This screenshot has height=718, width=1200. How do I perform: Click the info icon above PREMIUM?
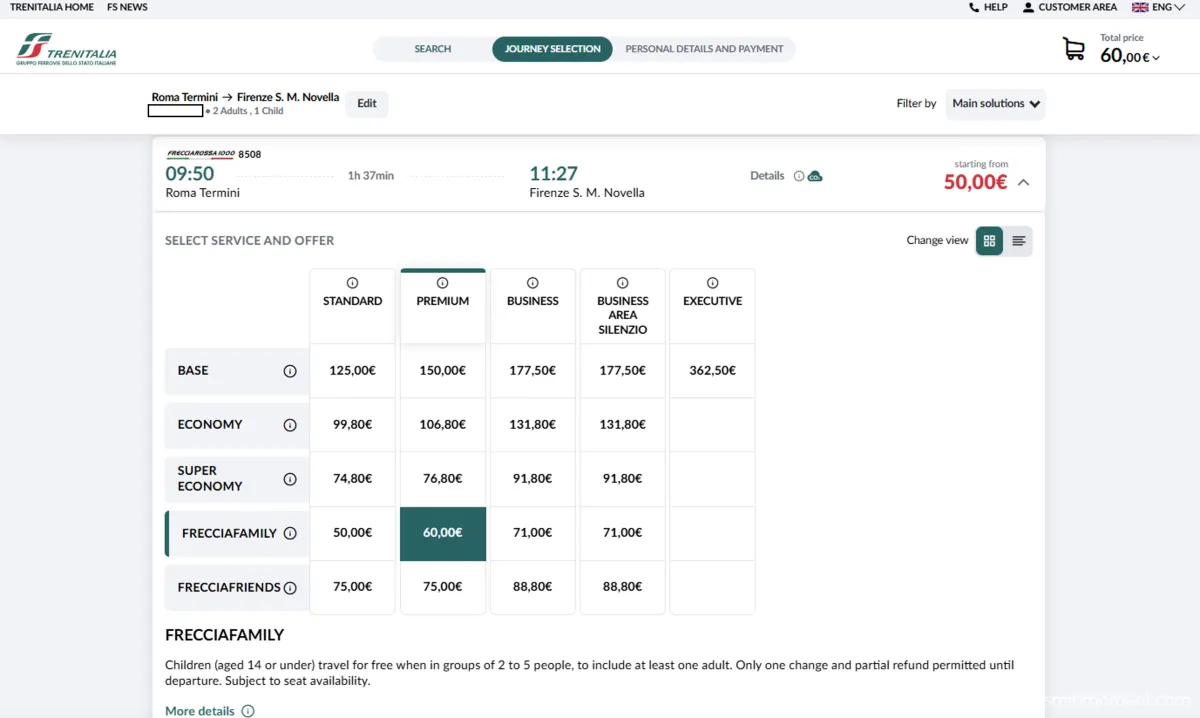[443, 283]
